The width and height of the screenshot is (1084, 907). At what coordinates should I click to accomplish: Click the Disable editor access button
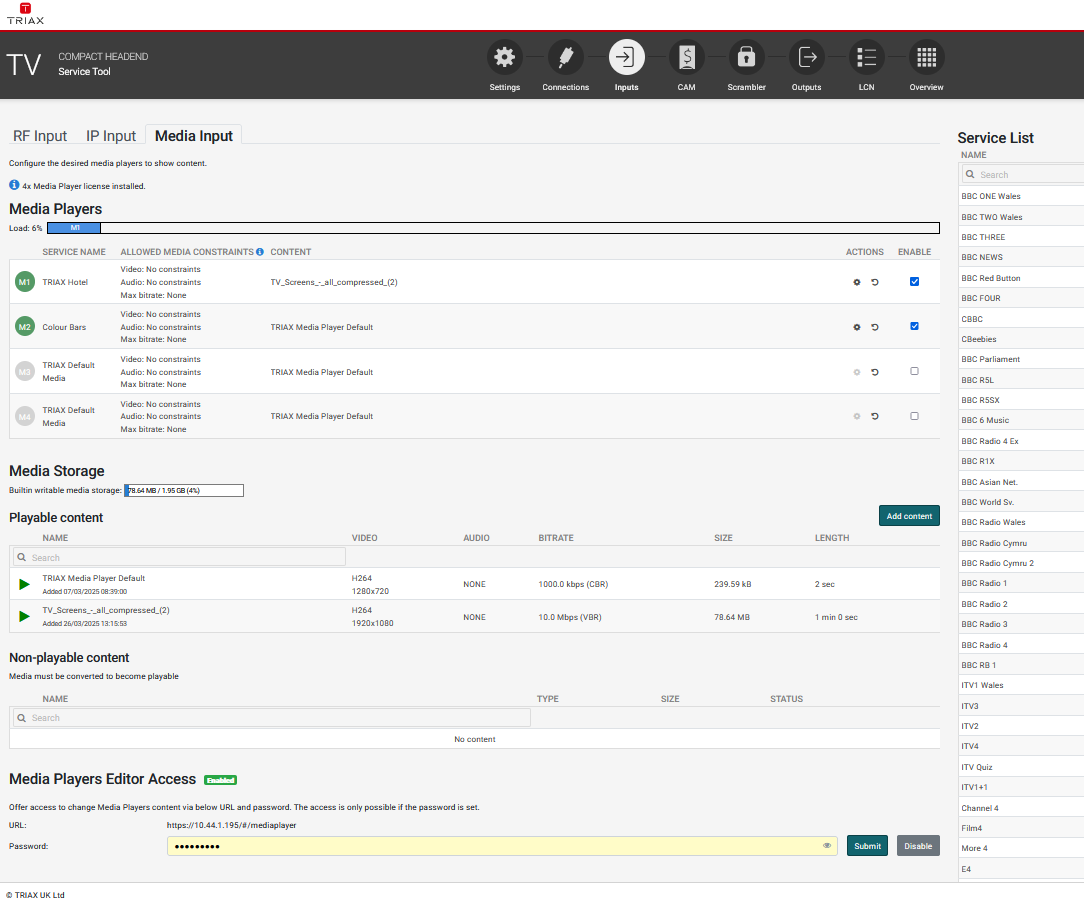(x=918, y=846)
